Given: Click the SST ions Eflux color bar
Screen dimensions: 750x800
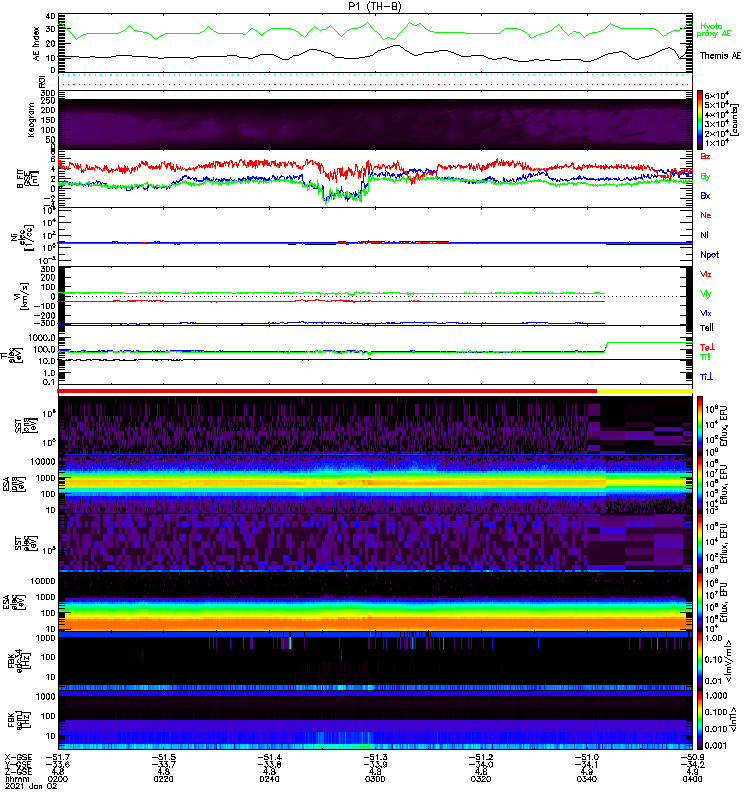Looking at the screenshot, I should click(x=700, y=425).
